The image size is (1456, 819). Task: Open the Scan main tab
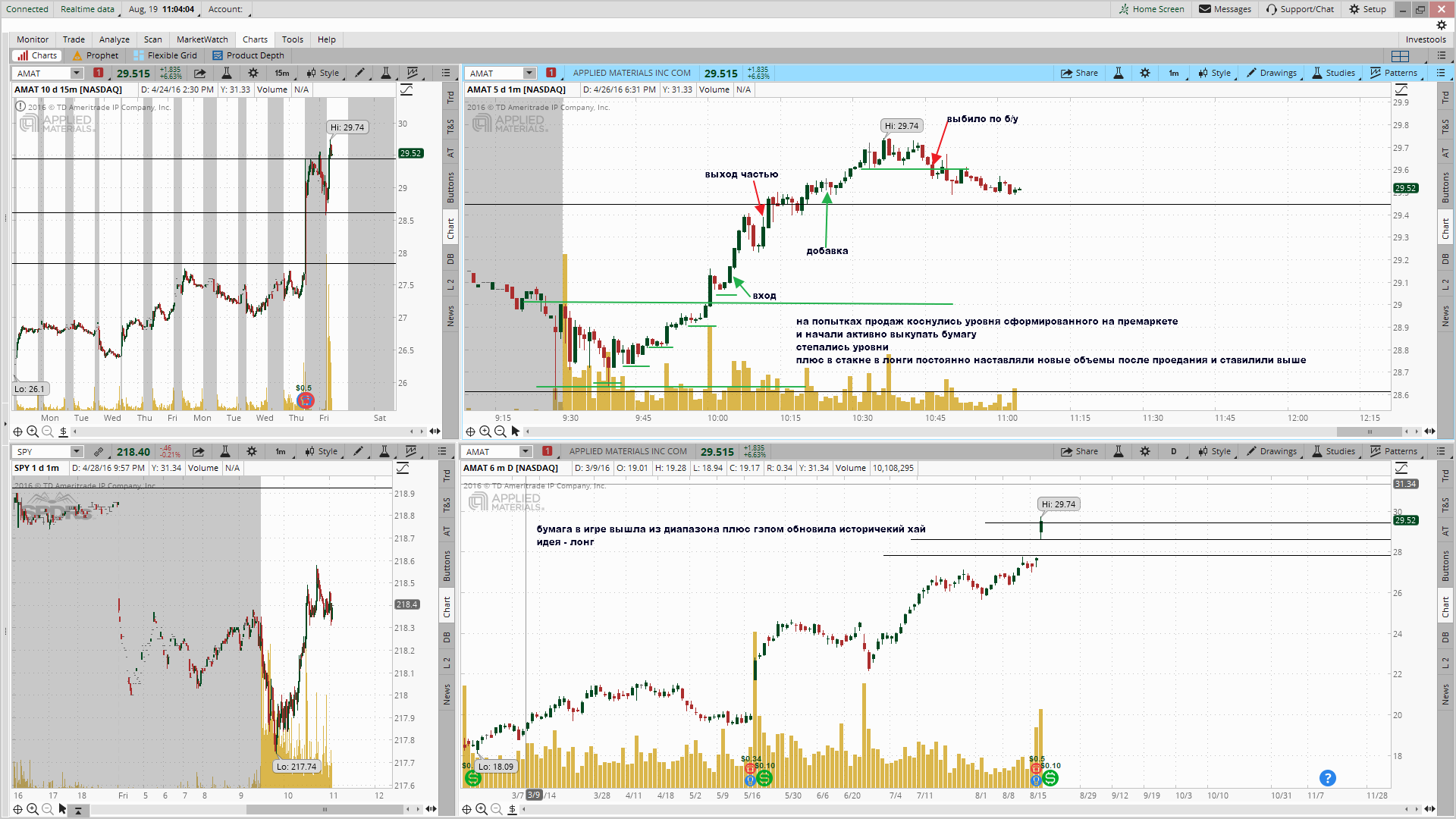(x=153, y=39)
